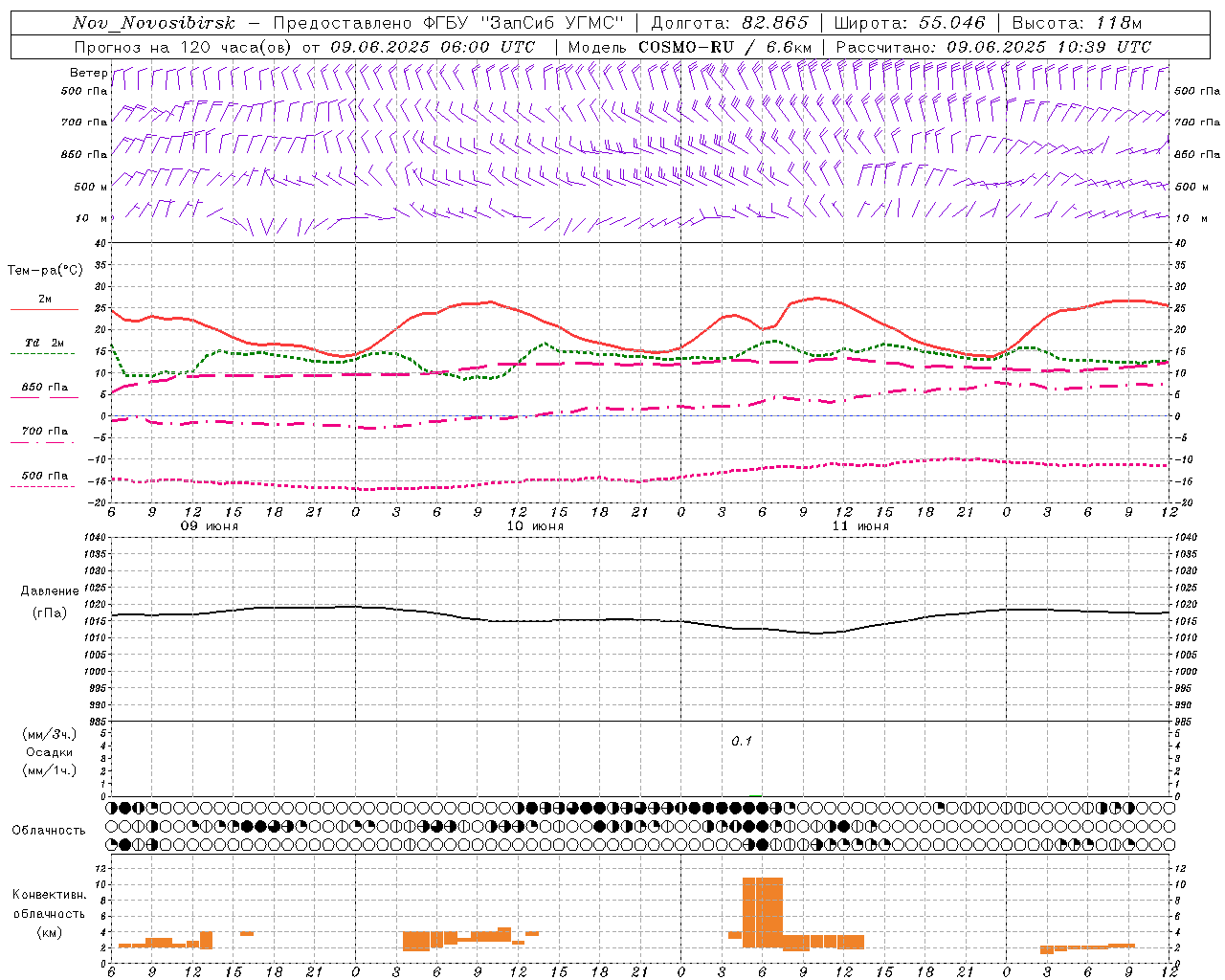This screenshot has height=980, width=1225.
Task: Select the Осадки precipitation label
Action: 50,752
